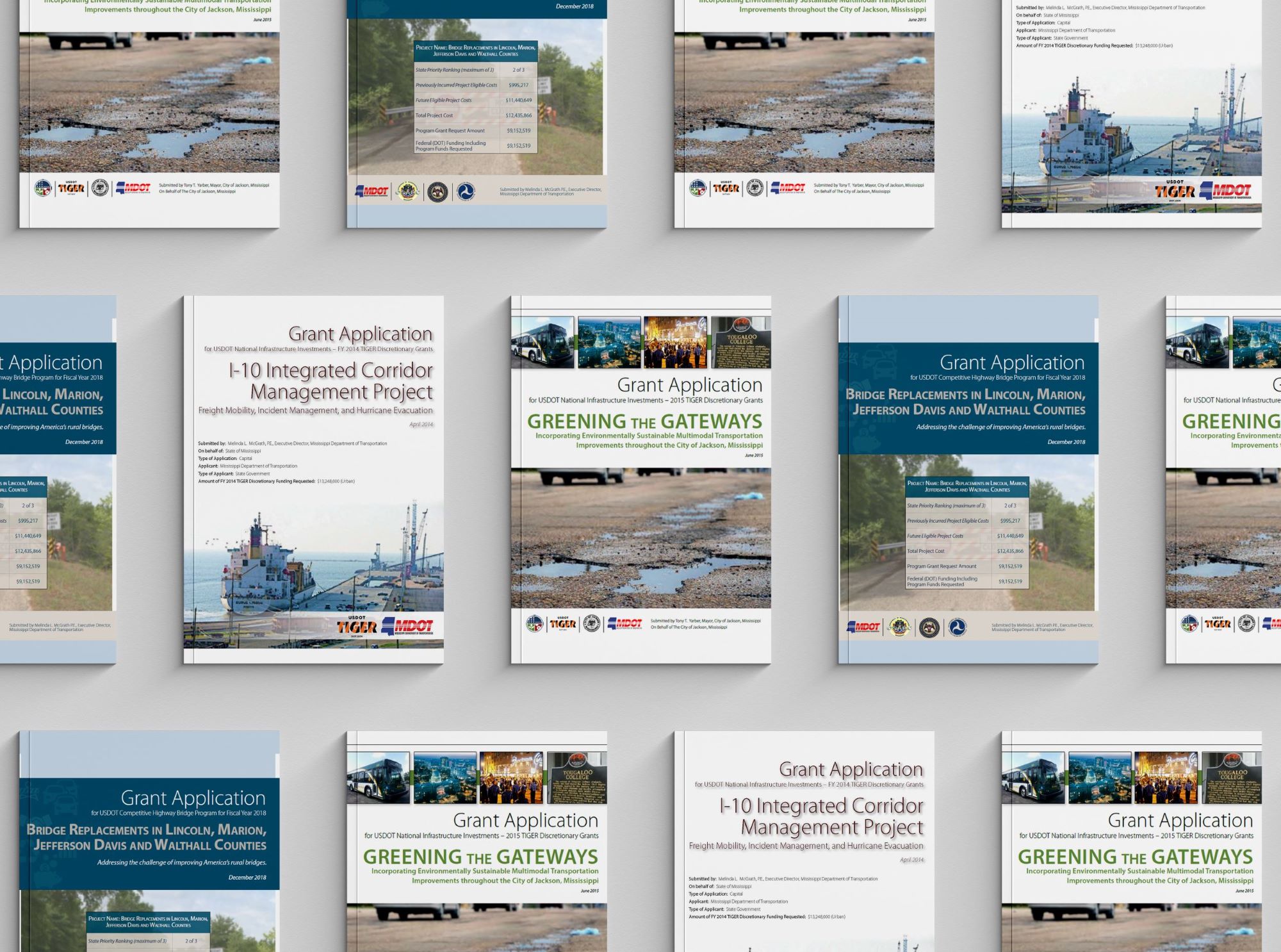The height and width of the screenshot is (952, 1281).
Task: Click 'State Priority Ranking' row on fully visible Bridge cover
Action: [x=967, y=505]
